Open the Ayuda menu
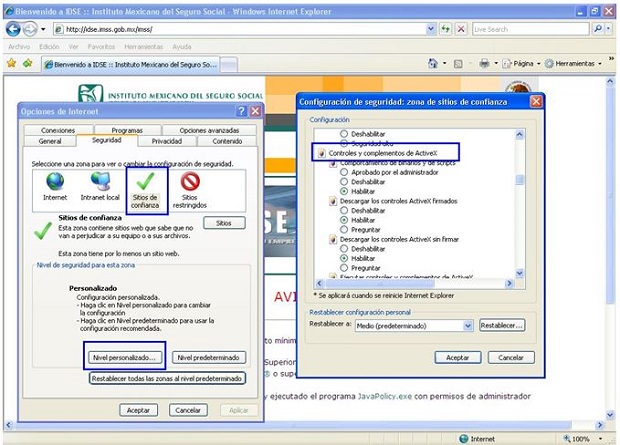620x445 pixels. pos(181,47)
